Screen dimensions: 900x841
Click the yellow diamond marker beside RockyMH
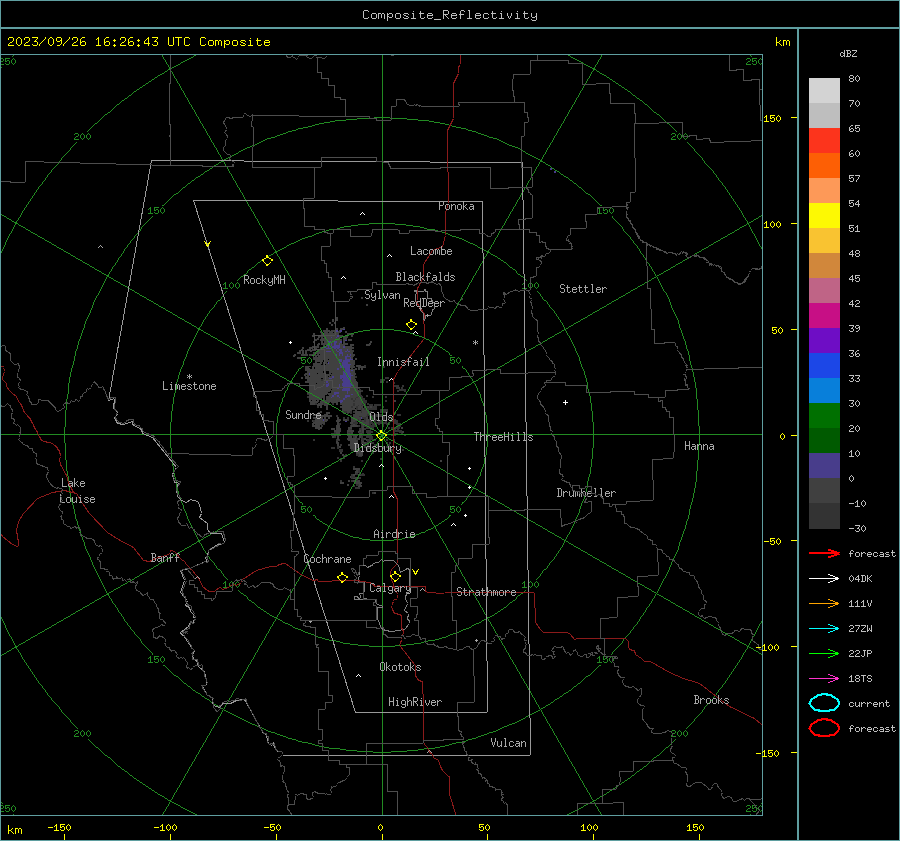(267, 261)
